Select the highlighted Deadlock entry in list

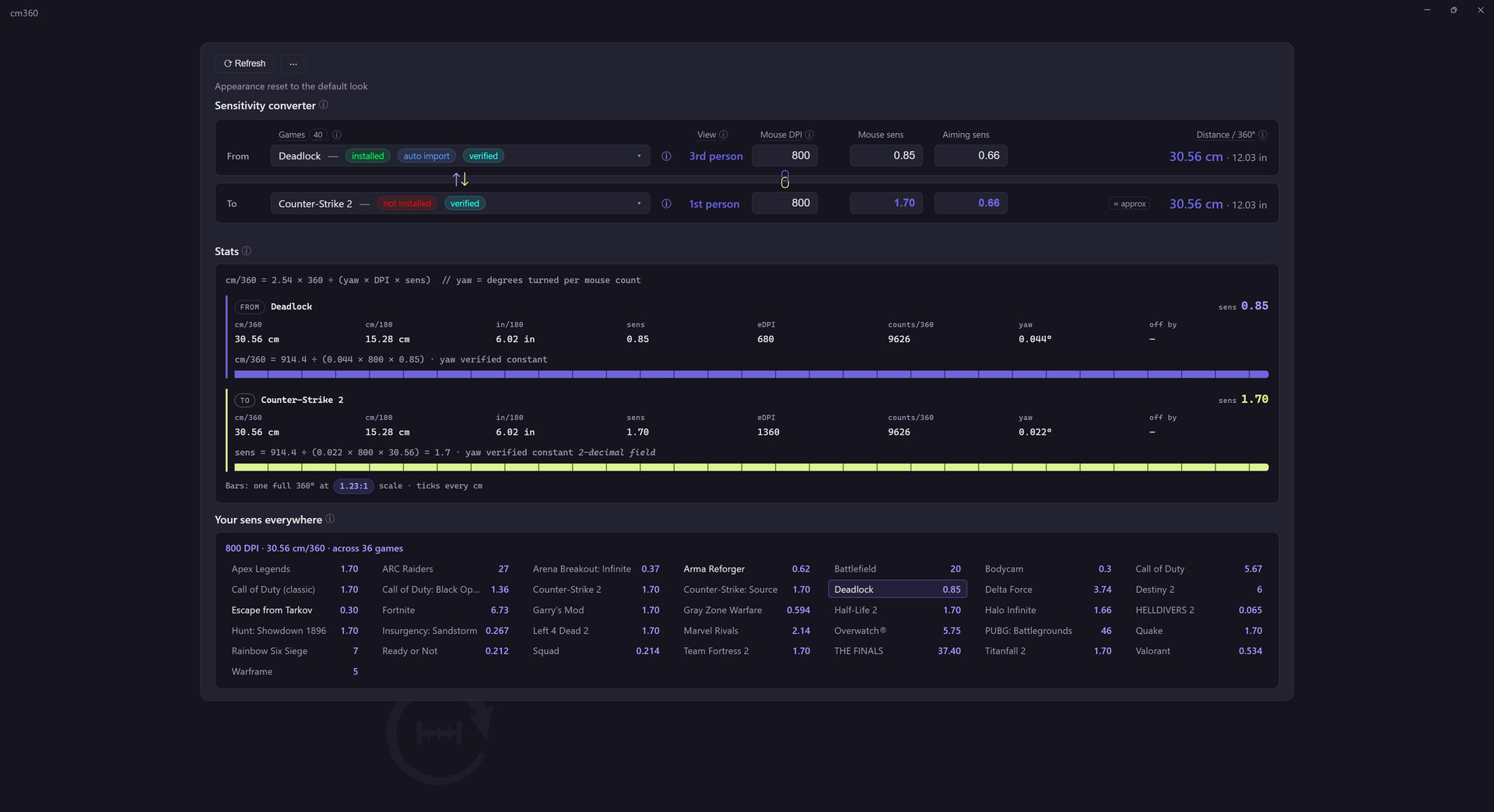[897, 590]
